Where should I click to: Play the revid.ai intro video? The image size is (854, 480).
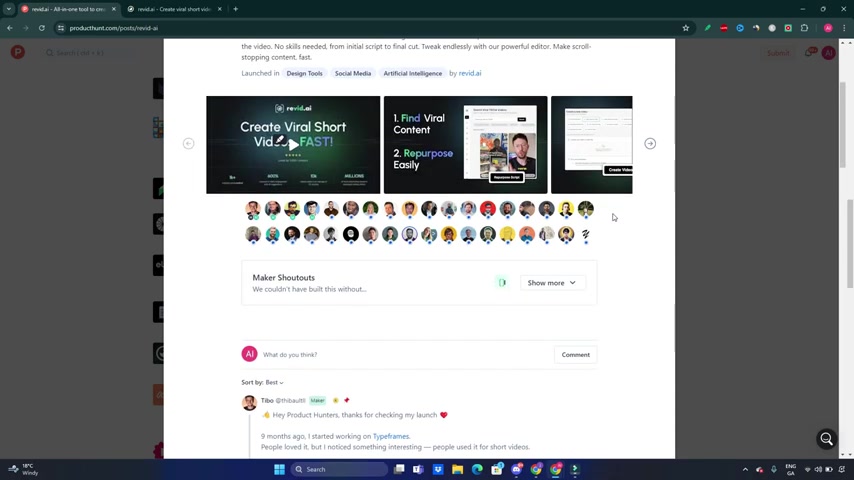(293, 144)
